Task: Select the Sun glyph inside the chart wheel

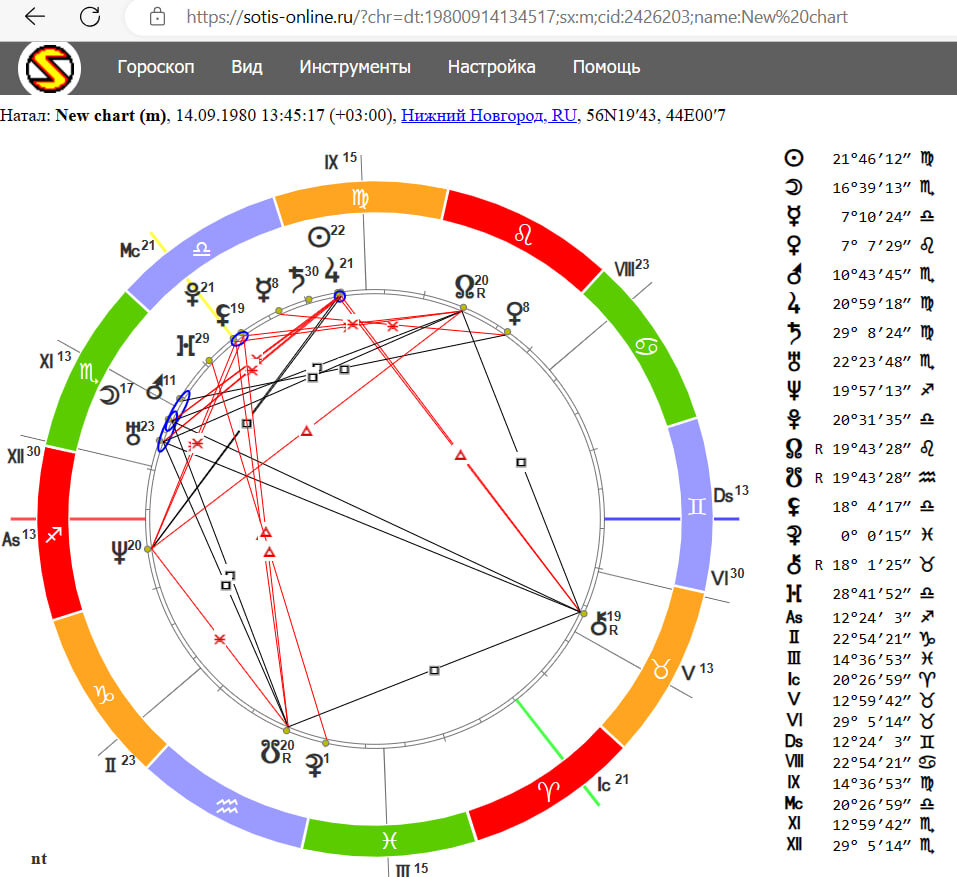Action: click(319, 237)
